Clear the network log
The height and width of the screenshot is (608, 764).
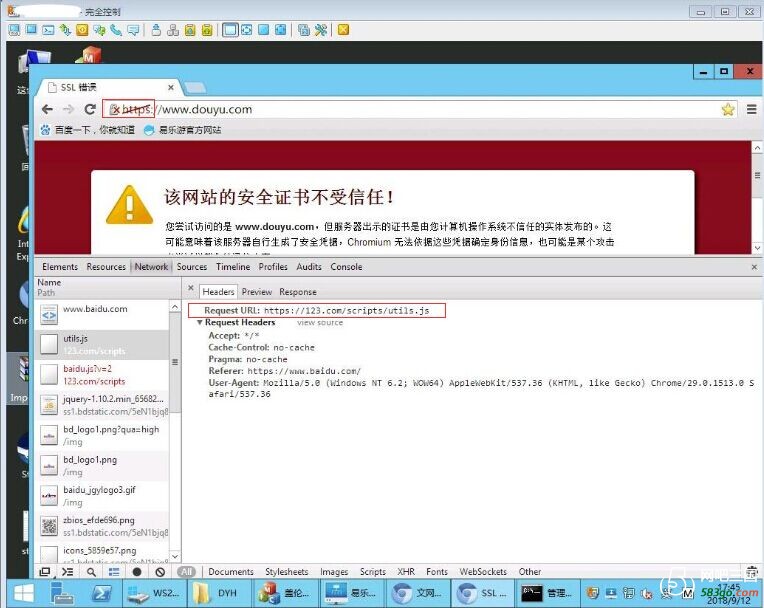click(x=160, y=572)
